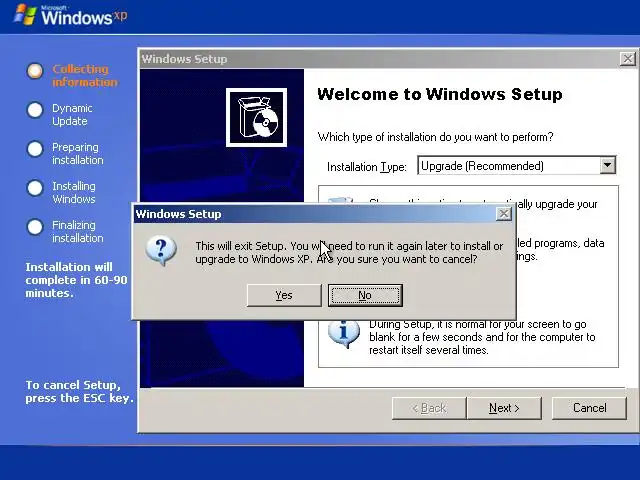This screenshot has height=480, width=640.
Task: Click the 'During Setup, it is normal' note
Action: (482, 337)
